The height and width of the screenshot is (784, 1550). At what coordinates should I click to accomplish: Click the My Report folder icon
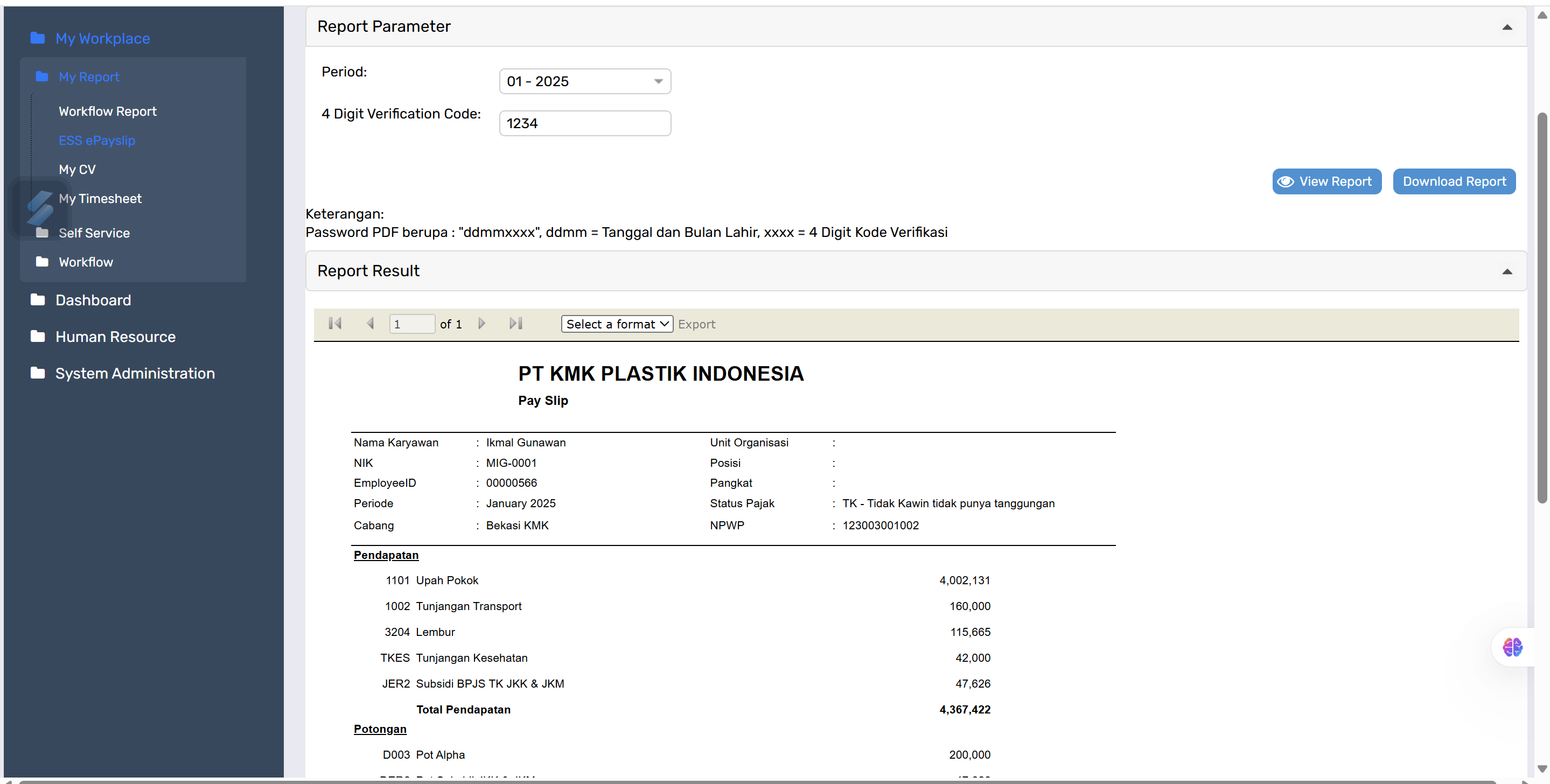click(x=41, y=76)
